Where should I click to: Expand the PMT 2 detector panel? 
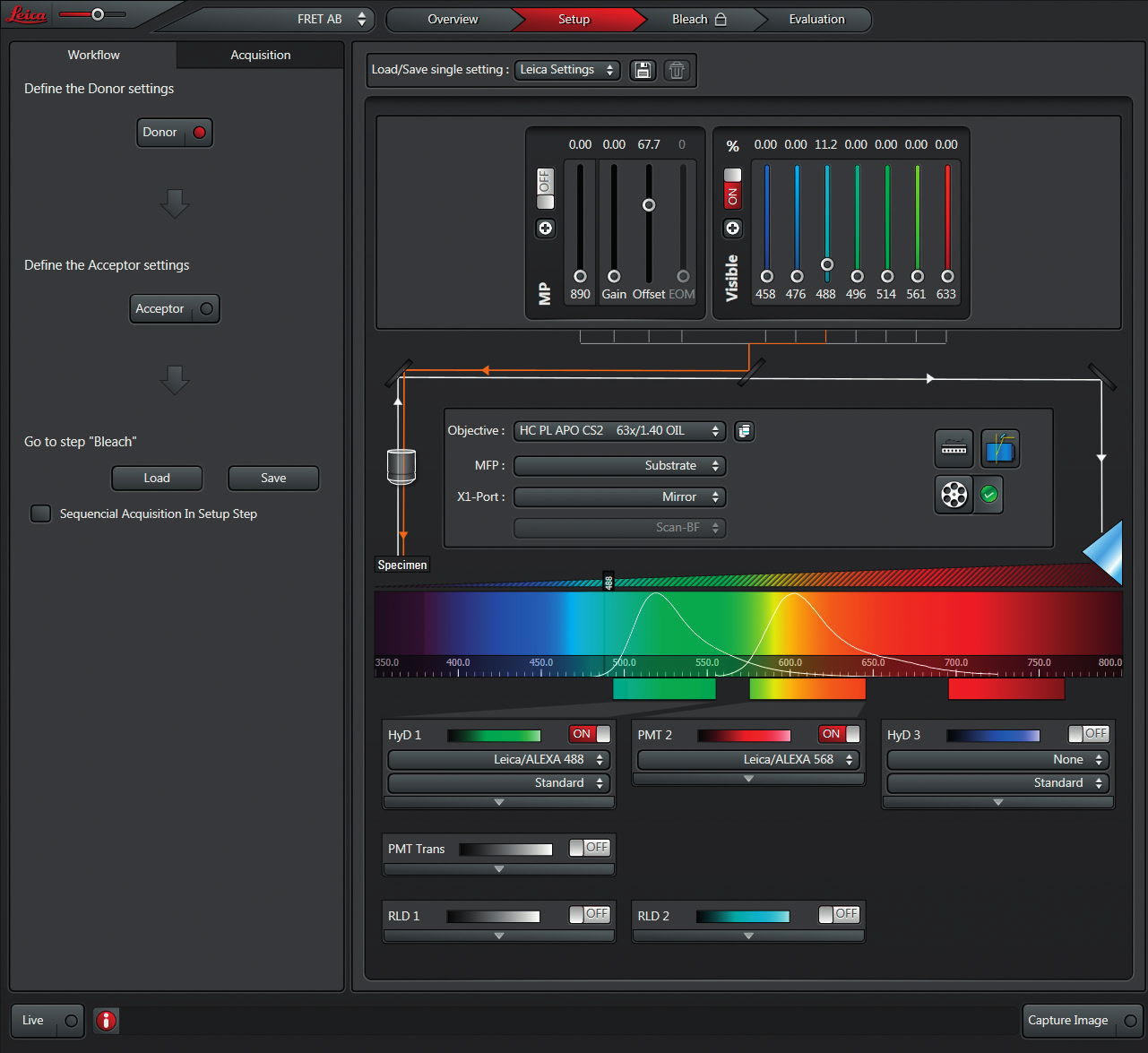pos(748,780)
